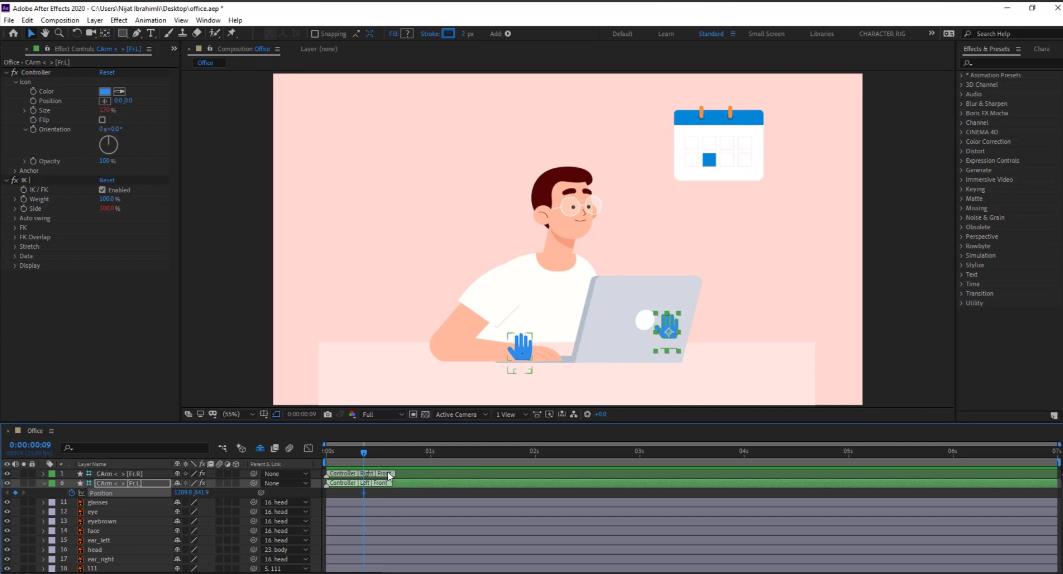The height and width of the screenshot is (574, 1063).
Task: Select the Brush tool
Action: (x=168, y=33)
